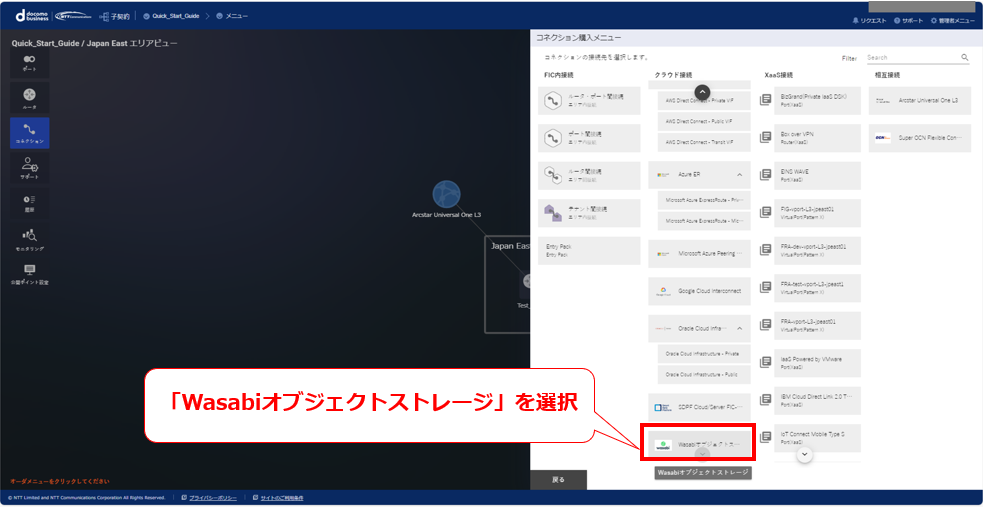
Task: Open the 管理者メニュー header menu
Action: (x=952, y=21)
